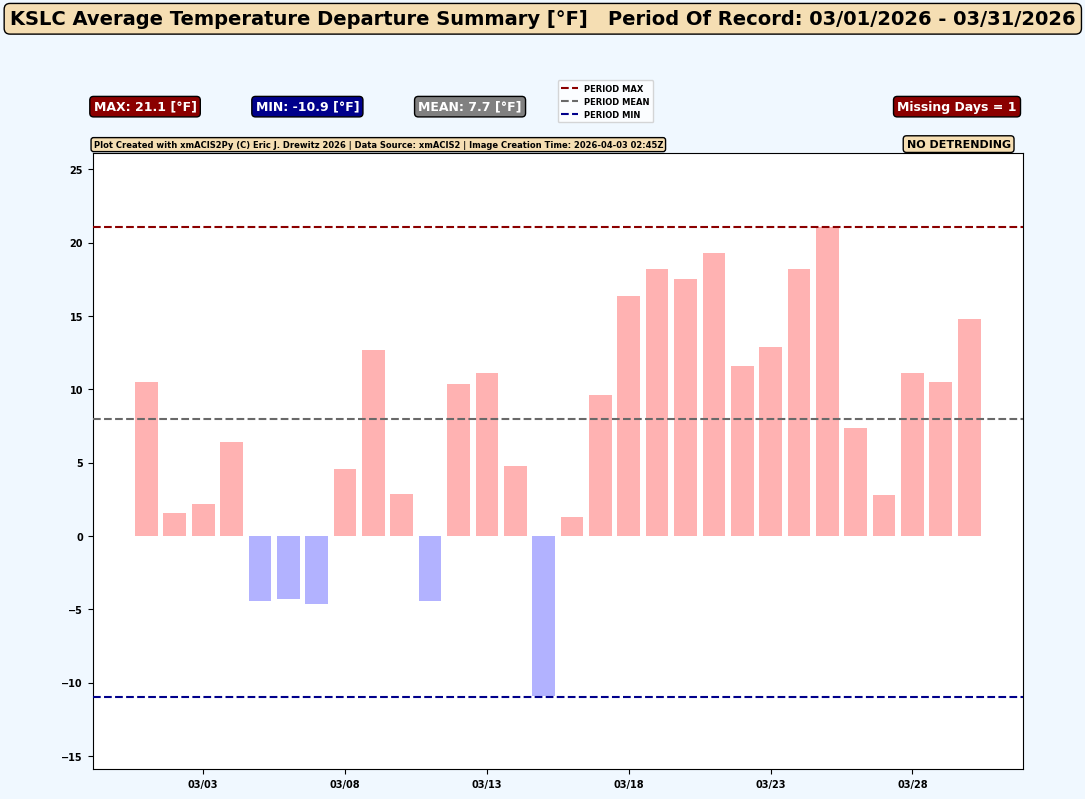This screenshot has width=1085, height=799.
Task: Click the 5 y-axis tick label
Action: 80,463
